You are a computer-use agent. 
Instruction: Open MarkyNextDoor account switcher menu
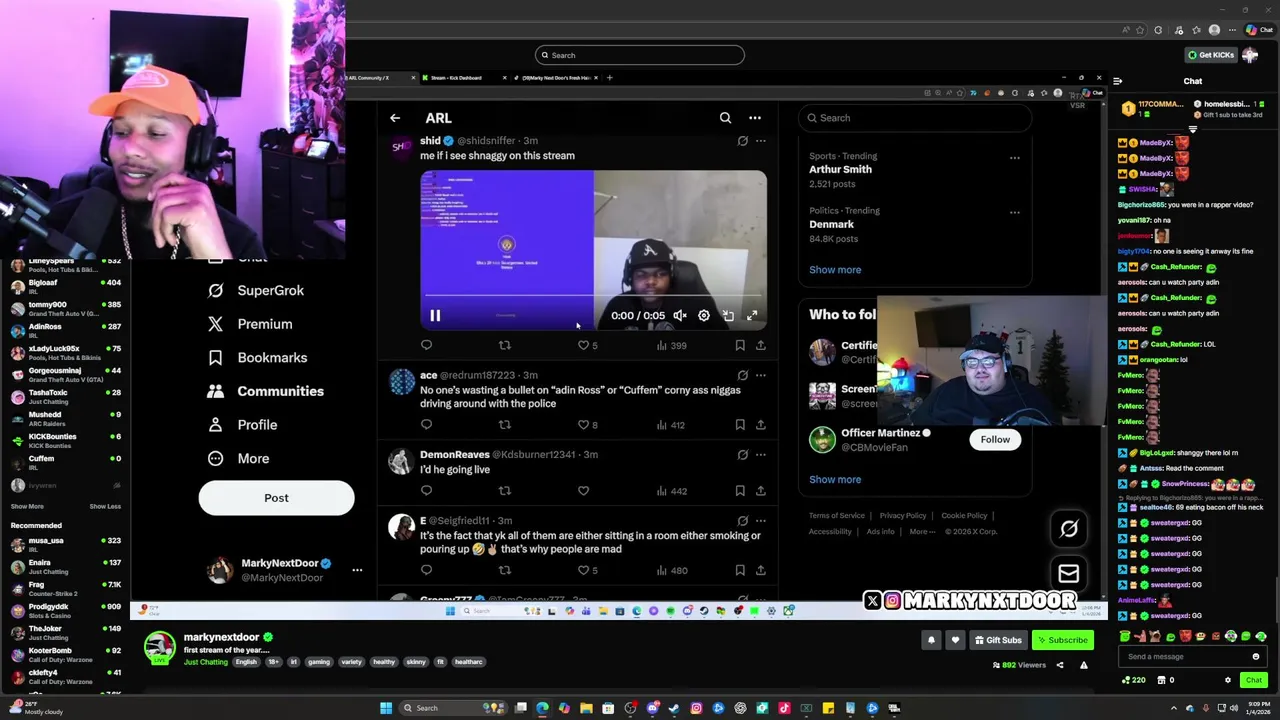(x=357, y=570)
